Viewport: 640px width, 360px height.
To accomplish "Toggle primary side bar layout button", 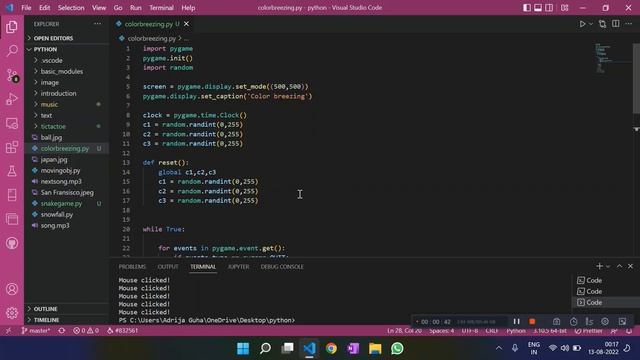I will pos(527,8).
